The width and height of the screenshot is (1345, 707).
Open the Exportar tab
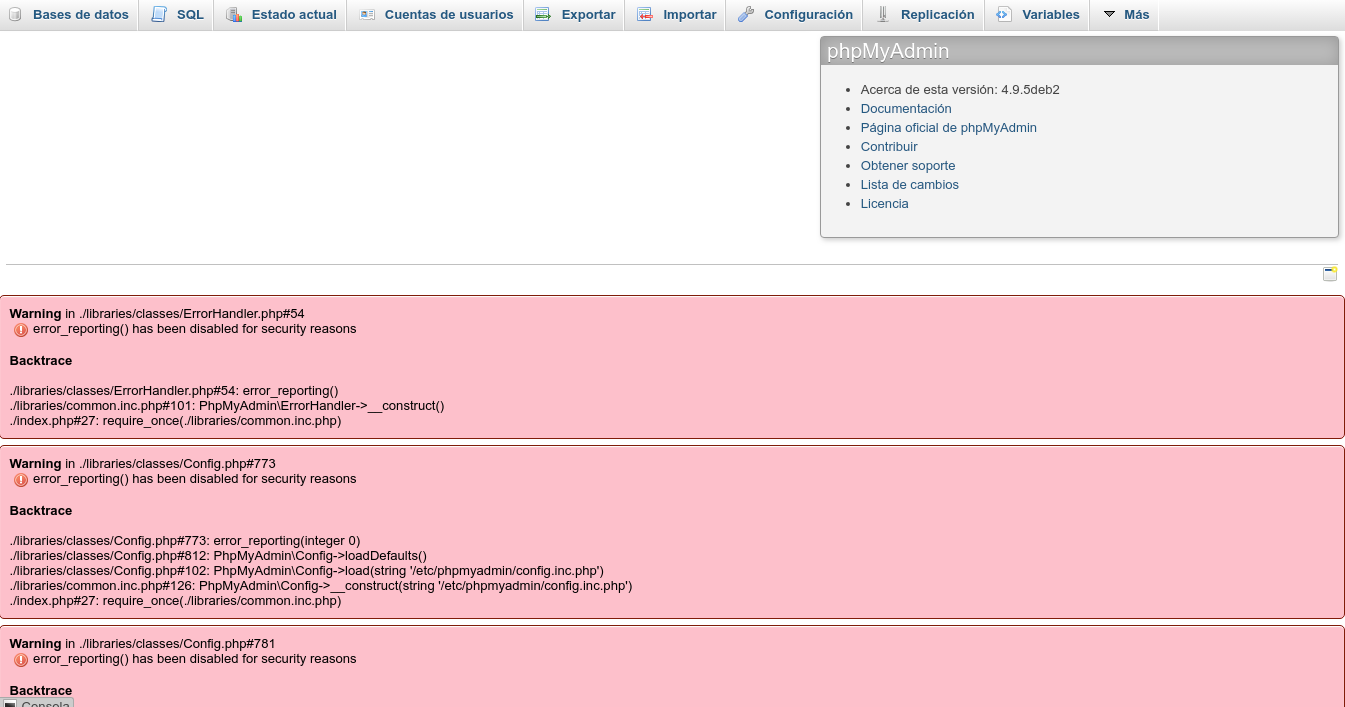point(575,15)
